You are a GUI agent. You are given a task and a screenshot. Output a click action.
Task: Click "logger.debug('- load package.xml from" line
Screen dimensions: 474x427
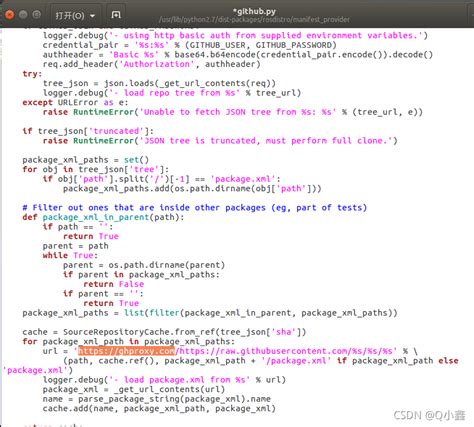pyautogui.click(x=164, y=380)
